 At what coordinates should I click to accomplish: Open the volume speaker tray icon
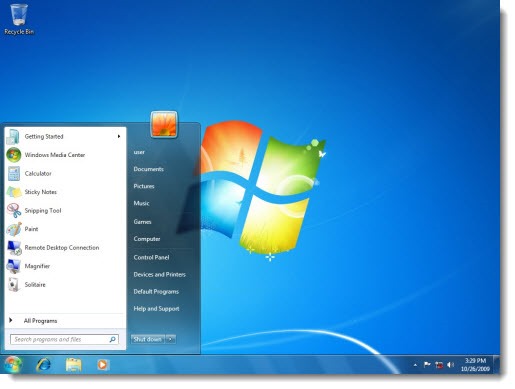coord(450,365)
